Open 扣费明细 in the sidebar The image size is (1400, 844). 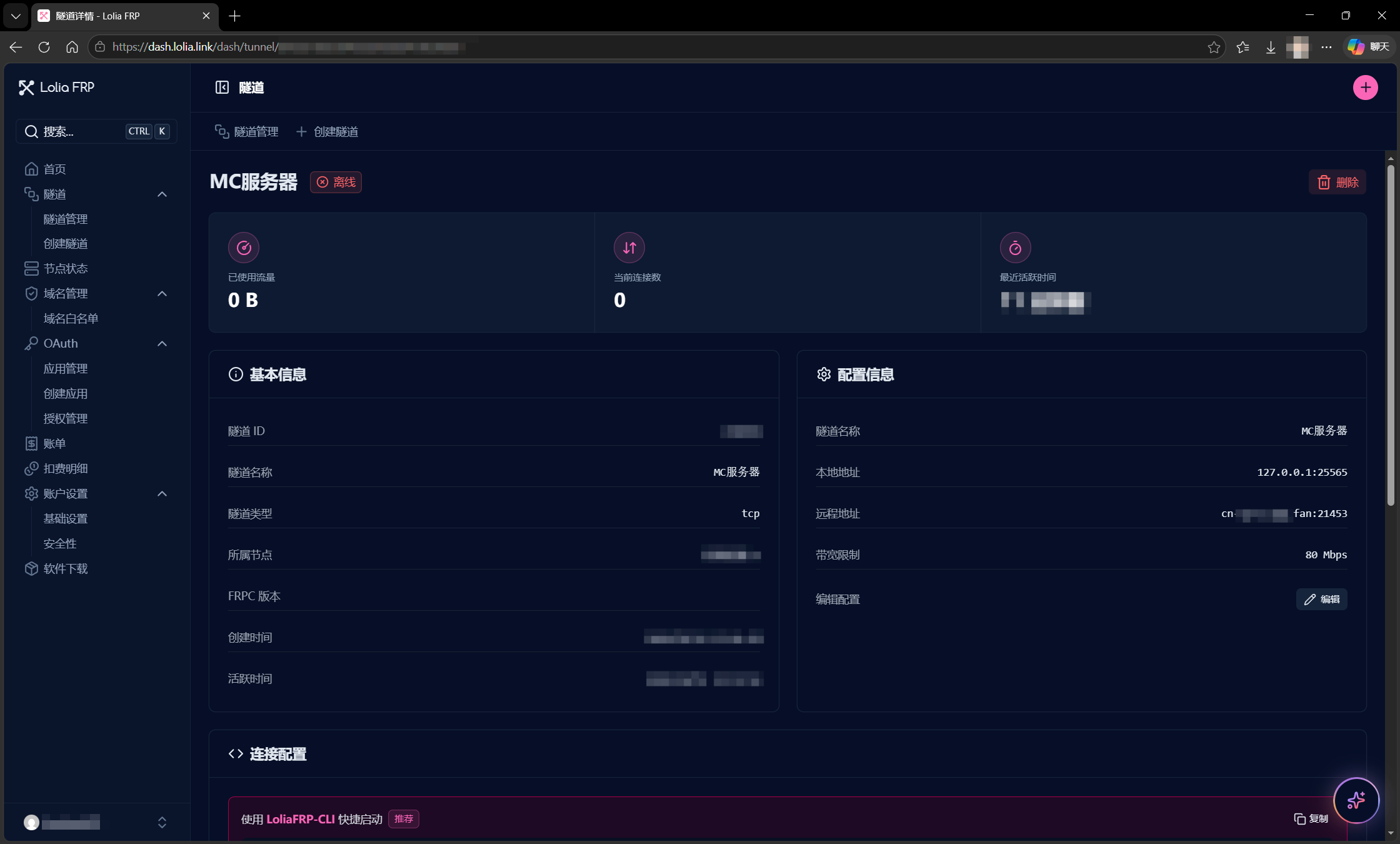pos(97,469)
